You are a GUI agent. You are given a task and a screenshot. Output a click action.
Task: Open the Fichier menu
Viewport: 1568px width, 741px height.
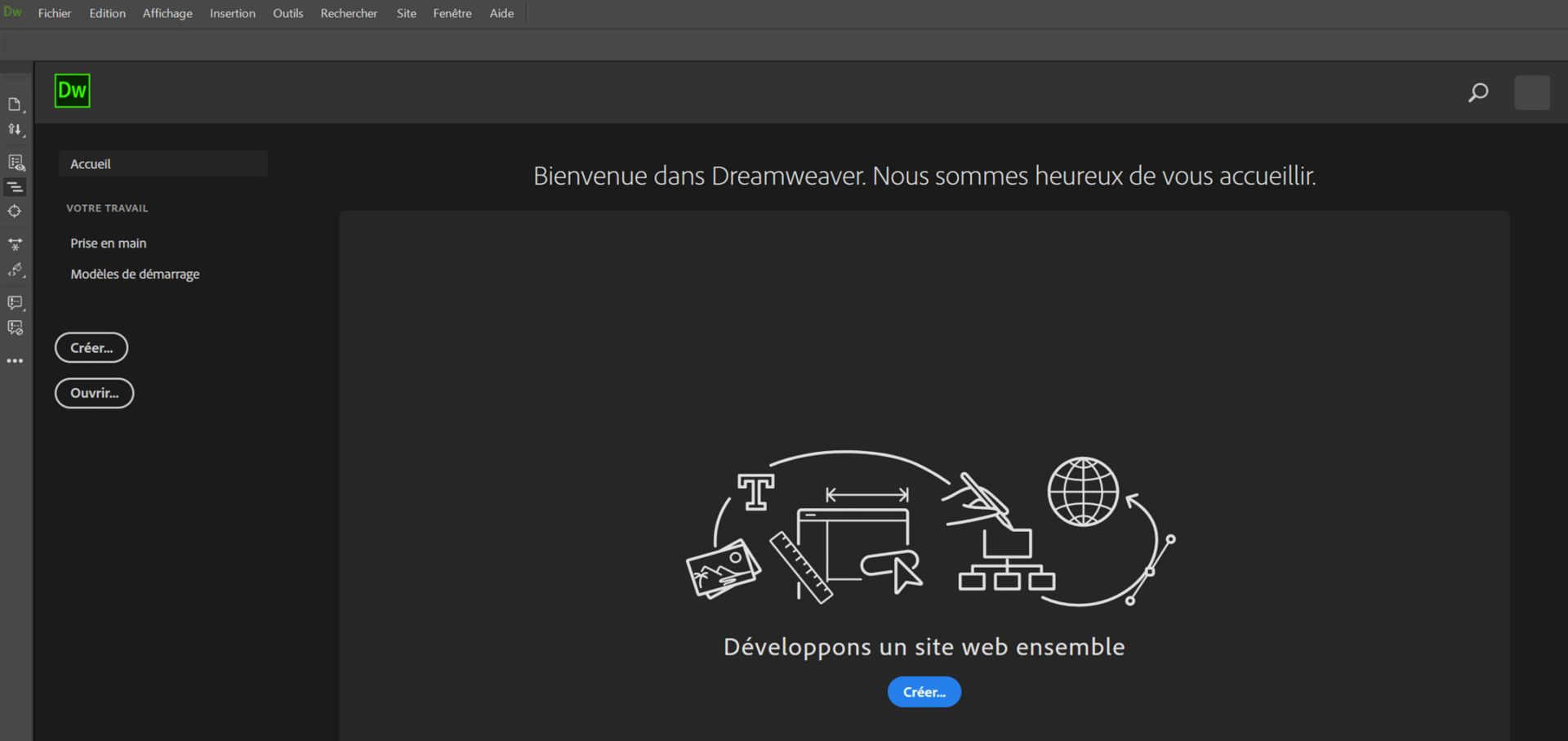(x=54, y=12)
